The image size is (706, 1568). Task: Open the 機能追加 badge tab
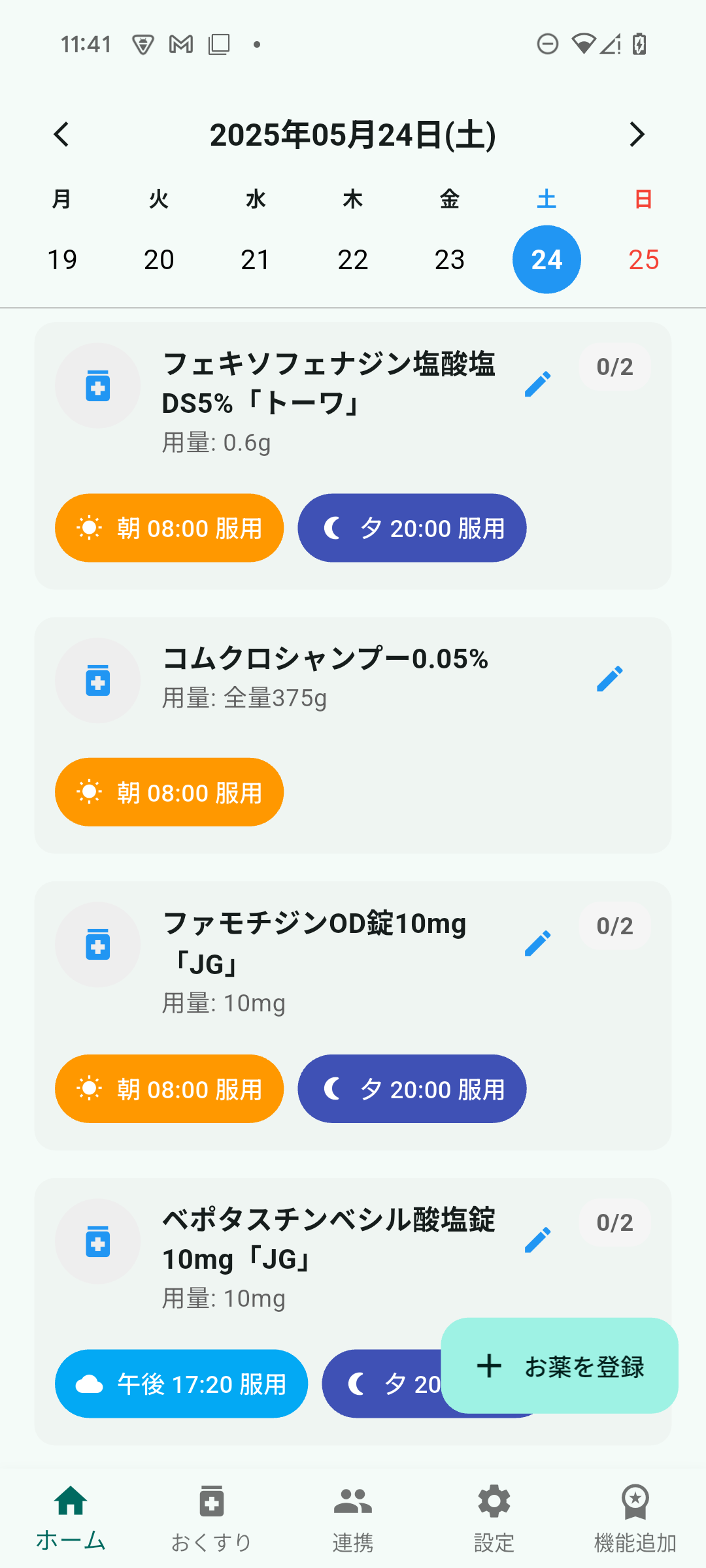tap(635, 1517)
